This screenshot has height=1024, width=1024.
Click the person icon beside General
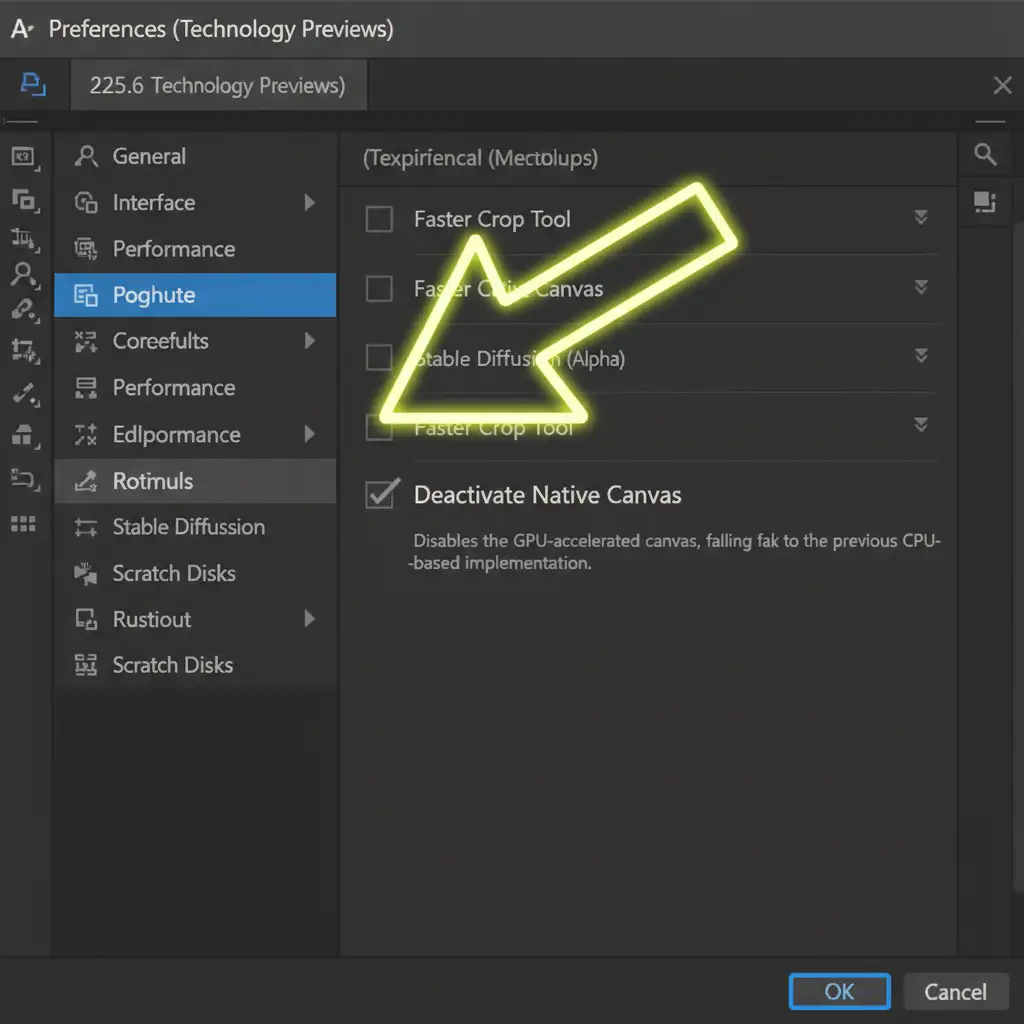(87, 156)
